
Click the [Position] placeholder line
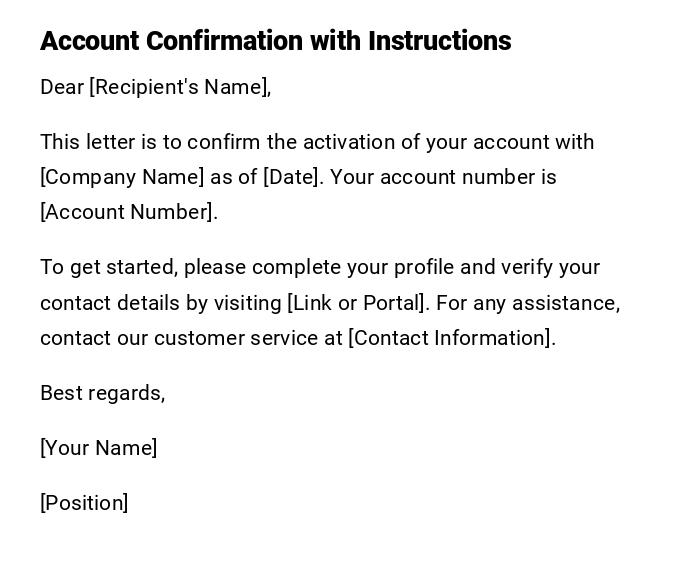(84, 503)
